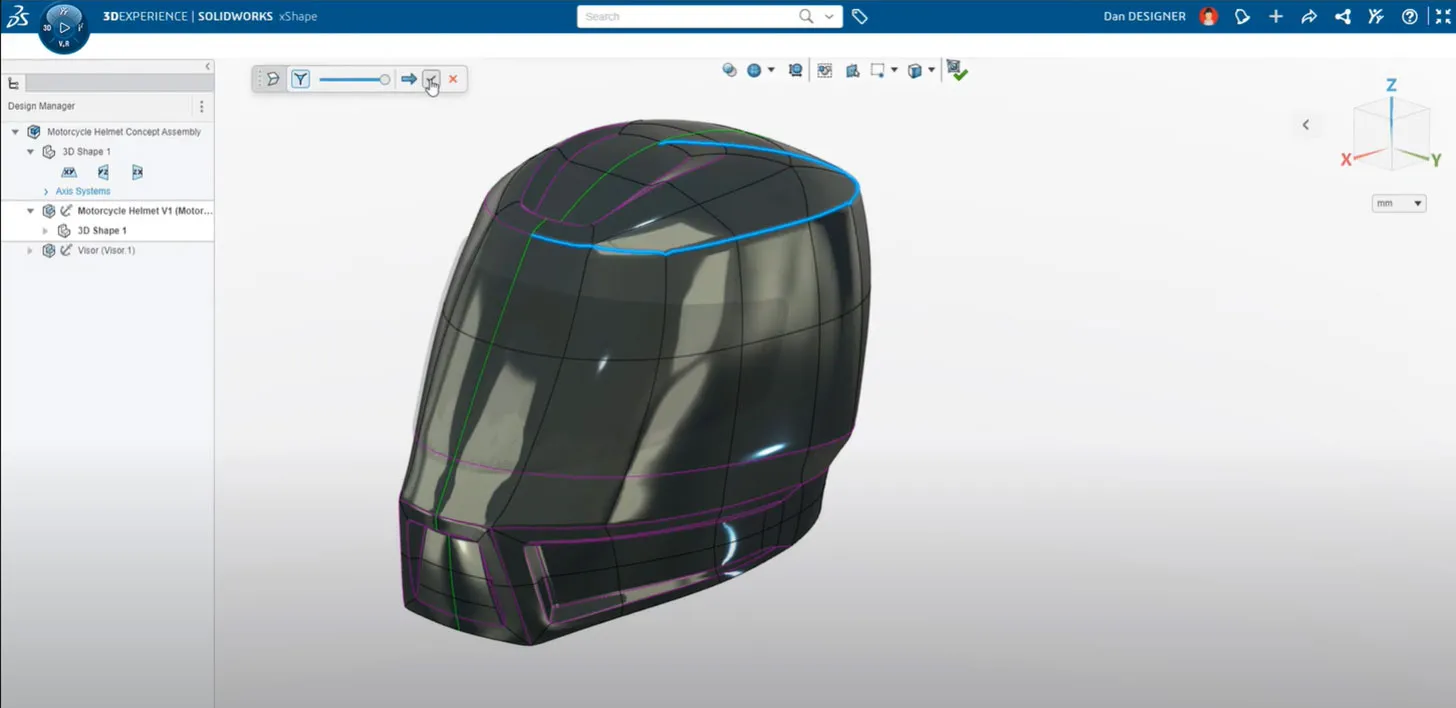Select the XY plane icon under 3D Shape 1
1456x708 pixels.
[x=69, y=172]
